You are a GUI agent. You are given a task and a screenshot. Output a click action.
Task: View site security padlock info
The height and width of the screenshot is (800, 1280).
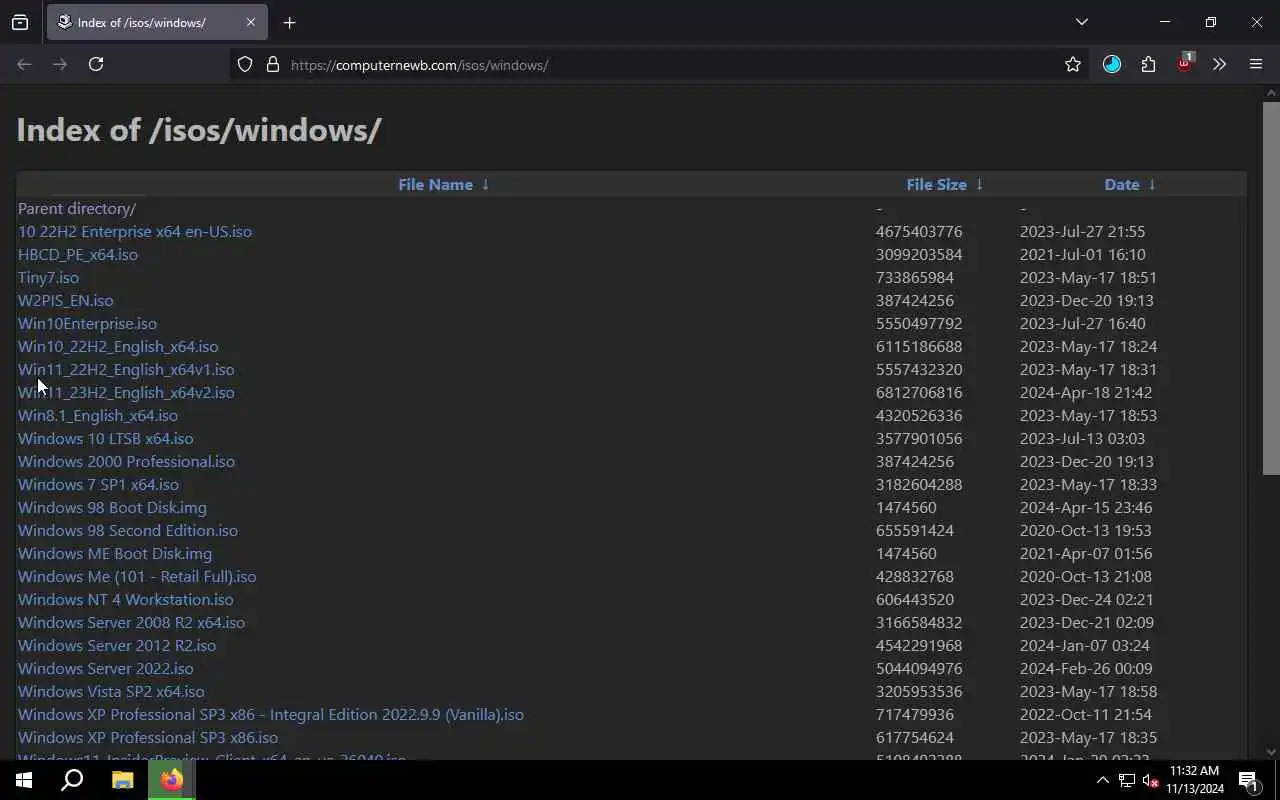click(272, 64)
